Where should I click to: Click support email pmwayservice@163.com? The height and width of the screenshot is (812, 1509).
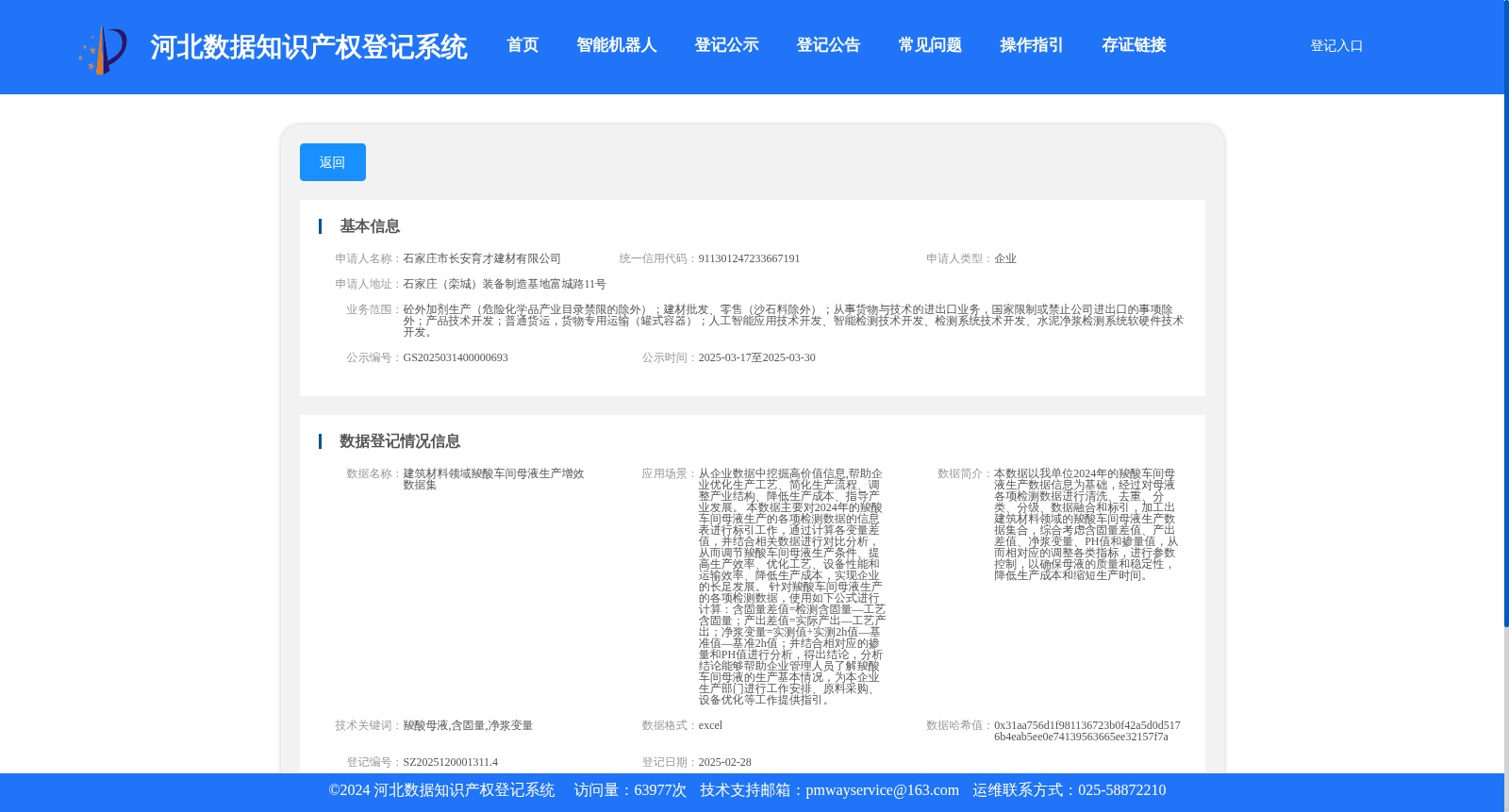[x=882, y=790]
